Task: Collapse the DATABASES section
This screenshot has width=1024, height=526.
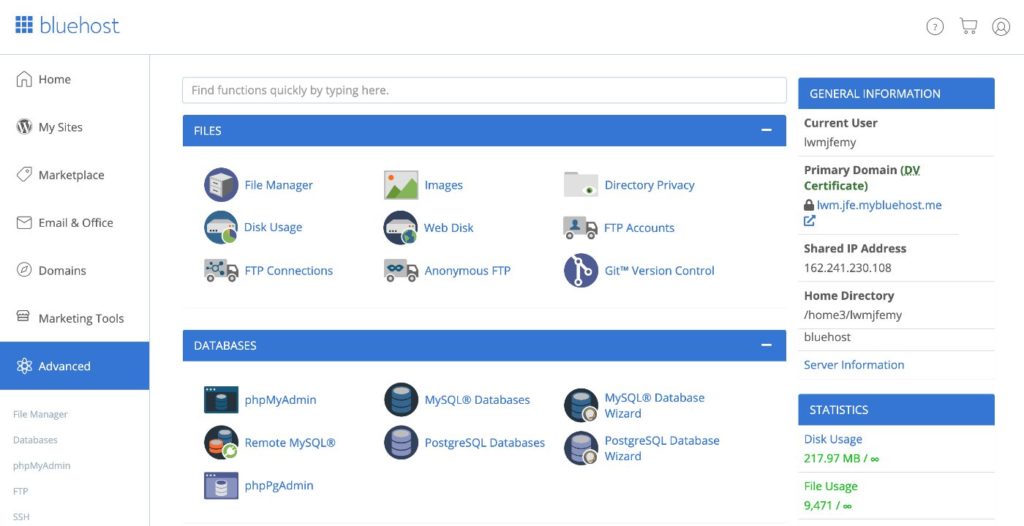Action: pyautogui.click(x=767, y=345)
